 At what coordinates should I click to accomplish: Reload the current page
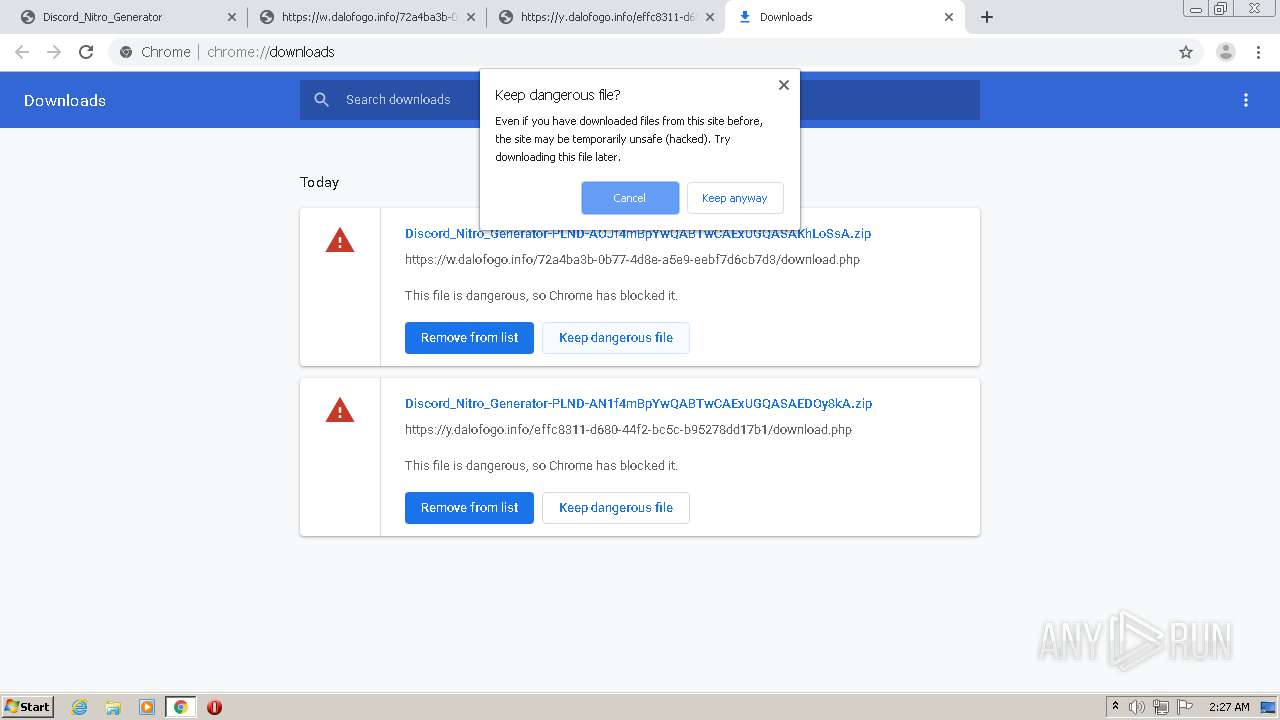point(86,52)
